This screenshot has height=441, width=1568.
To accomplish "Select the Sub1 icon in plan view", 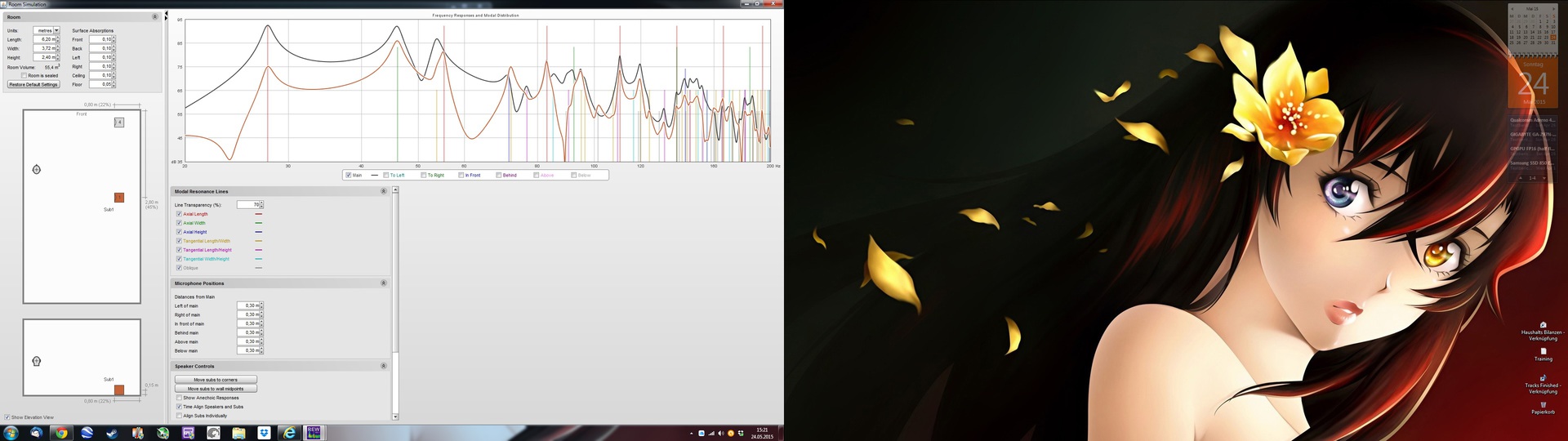I will (x=119, y=198).
